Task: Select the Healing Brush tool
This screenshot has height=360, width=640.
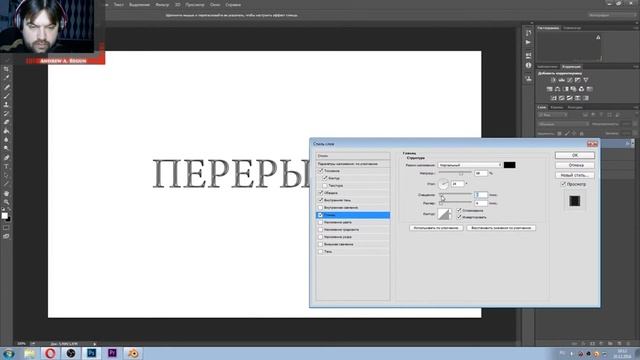Action: 6,87
